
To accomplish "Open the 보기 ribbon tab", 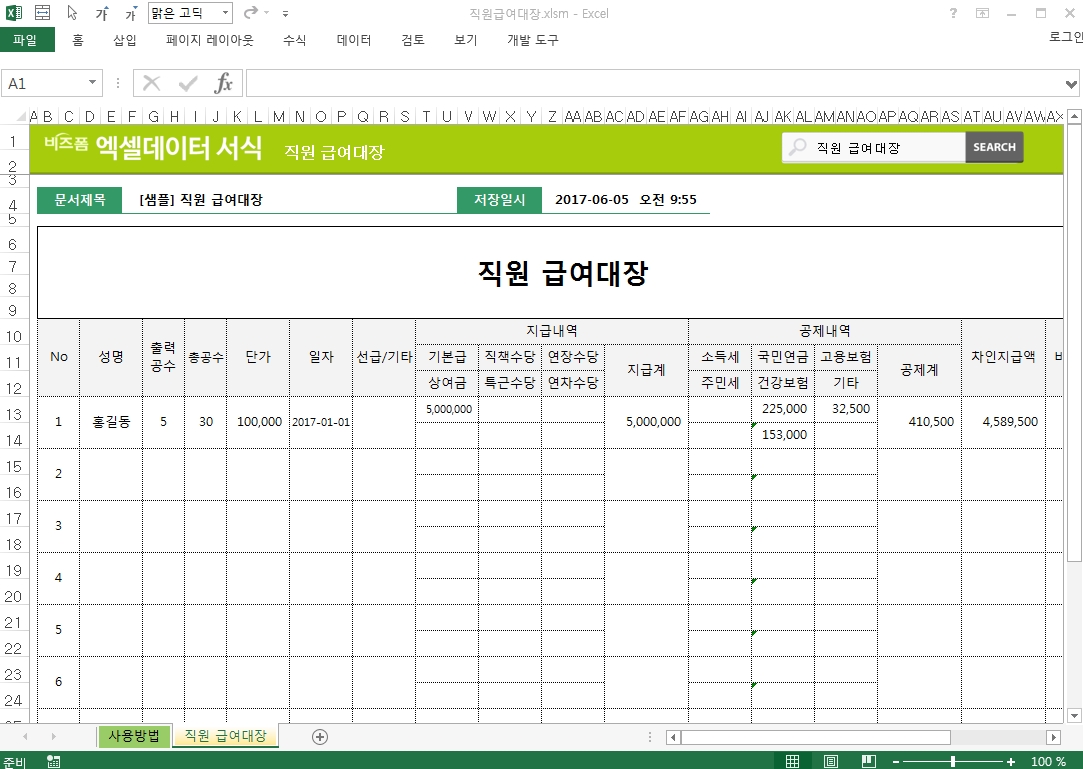I will pyautogui.click(x=466, y=40).
